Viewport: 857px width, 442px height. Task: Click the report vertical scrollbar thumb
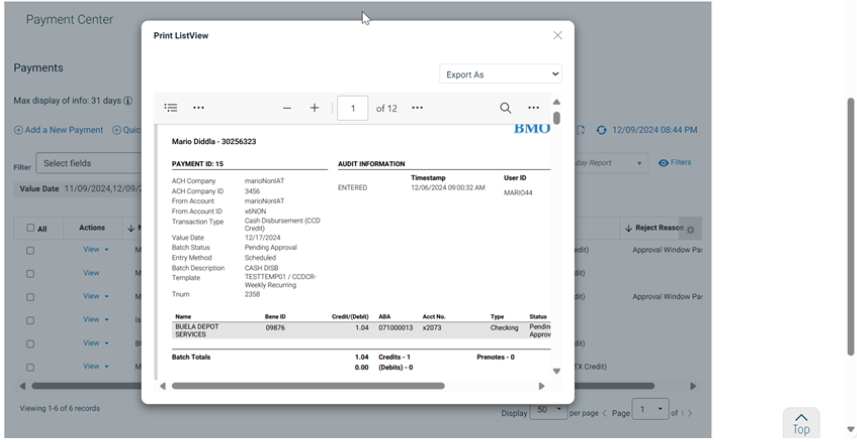556,118
